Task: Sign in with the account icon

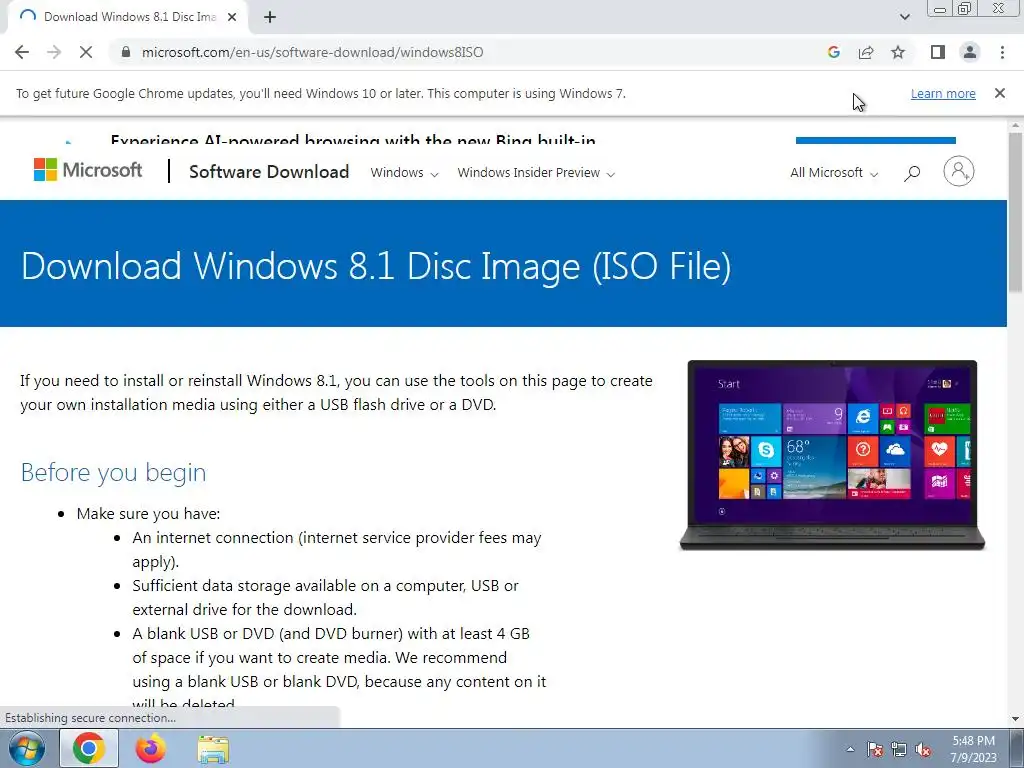Action: click(958, 171)
